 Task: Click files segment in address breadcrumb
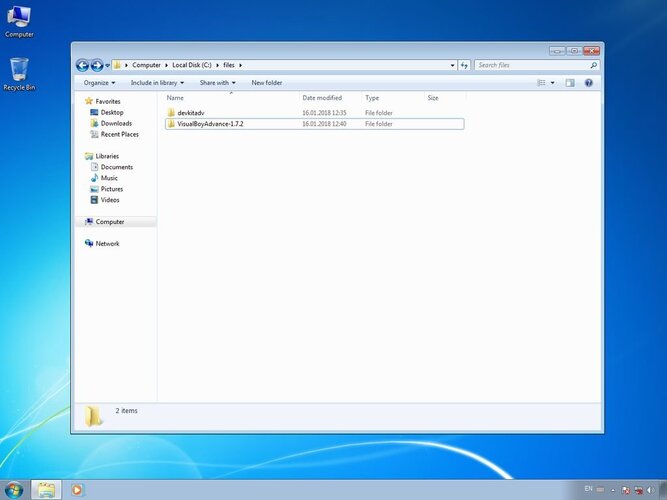click(x=229, y=65)
